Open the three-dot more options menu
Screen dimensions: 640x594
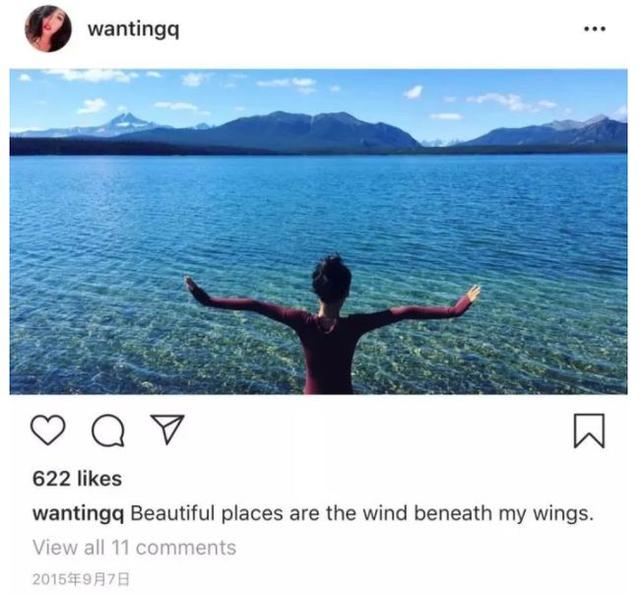point(595,29)
